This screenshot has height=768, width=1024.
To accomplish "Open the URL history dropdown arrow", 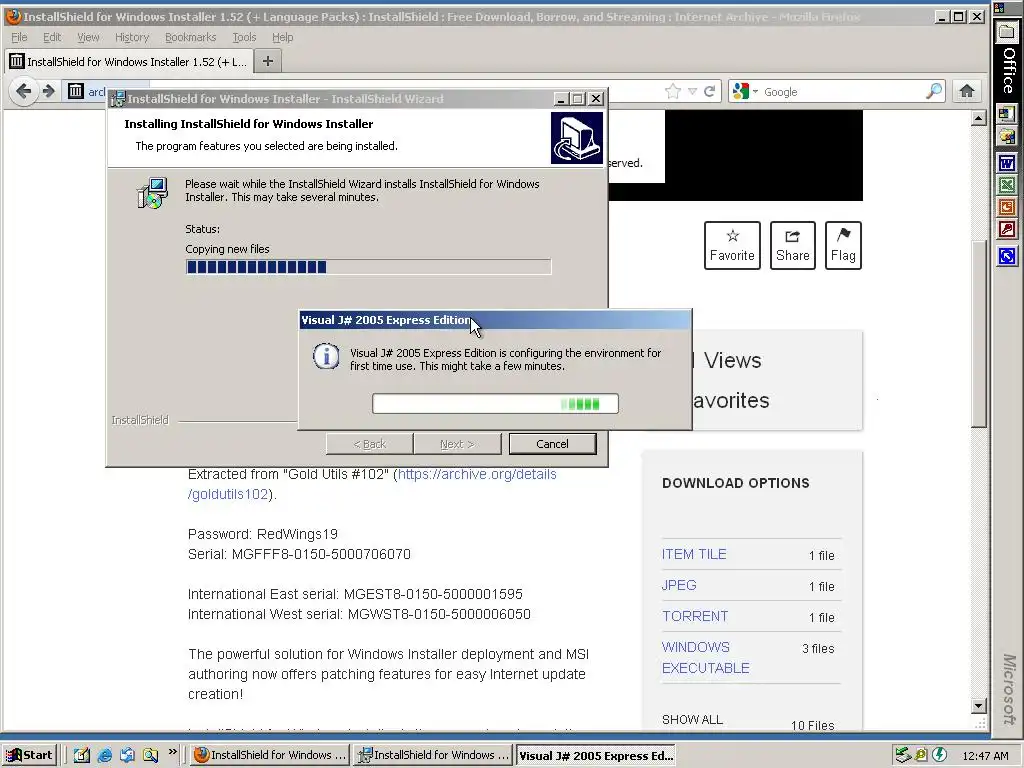I will 692,91.
